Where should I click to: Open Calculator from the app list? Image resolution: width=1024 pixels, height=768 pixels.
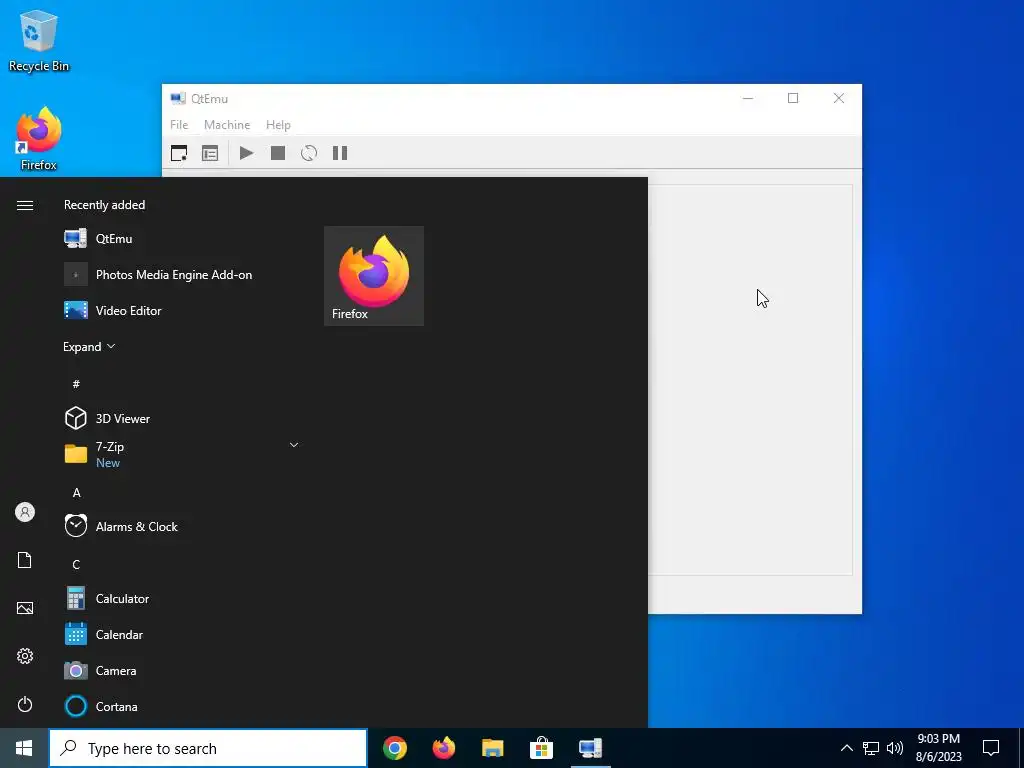click(183, 598)
